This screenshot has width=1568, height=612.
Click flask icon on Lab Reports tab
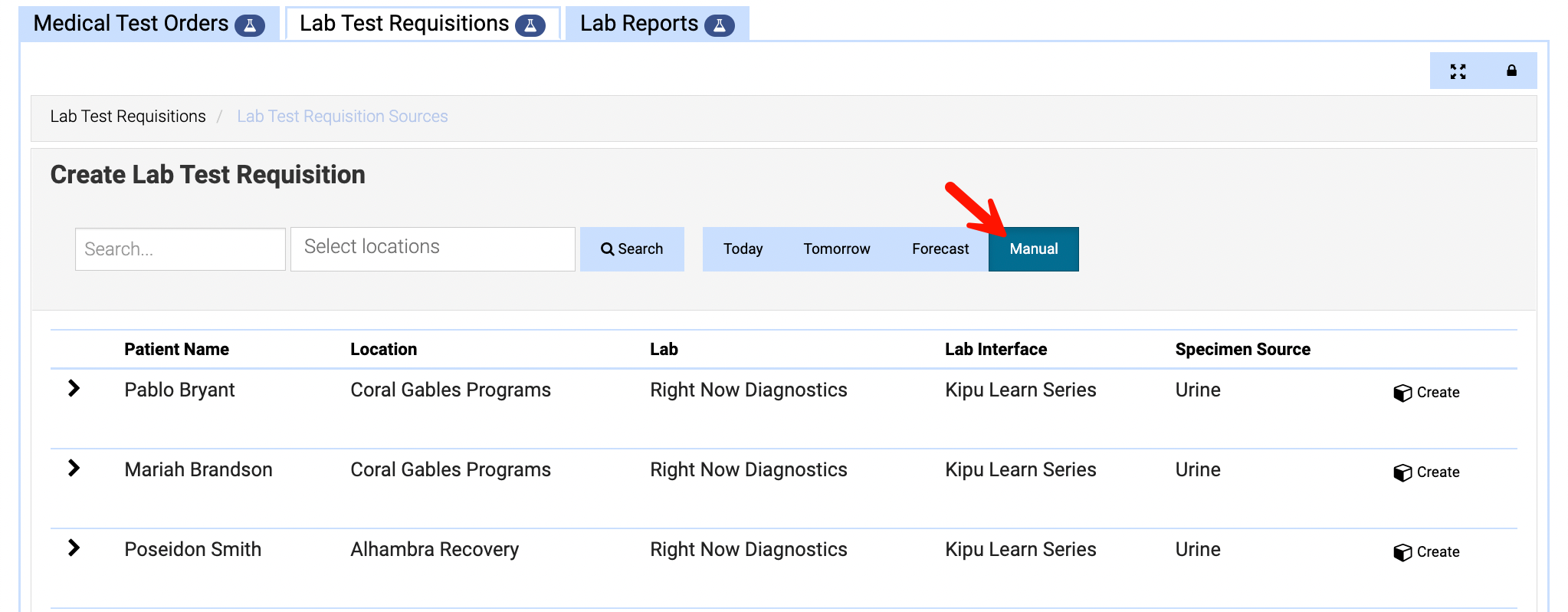[719, 25]
